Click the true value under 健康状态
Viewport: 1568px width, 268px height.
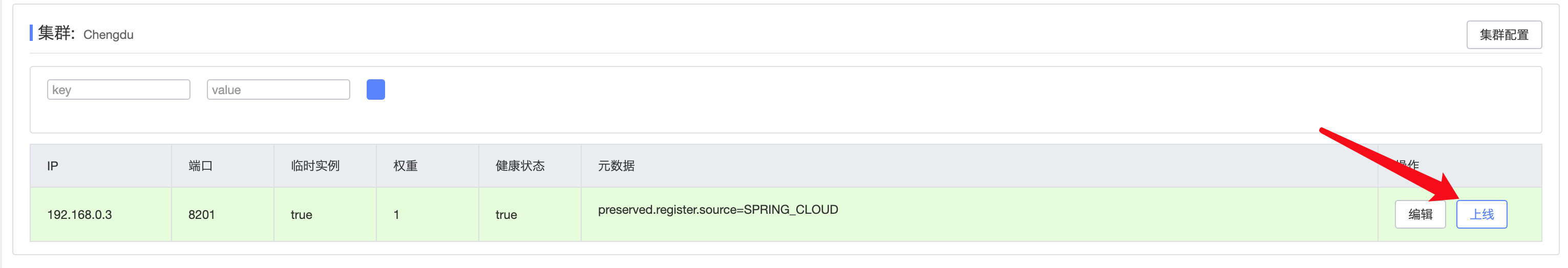pyautogui.click(x=506, y=214)
